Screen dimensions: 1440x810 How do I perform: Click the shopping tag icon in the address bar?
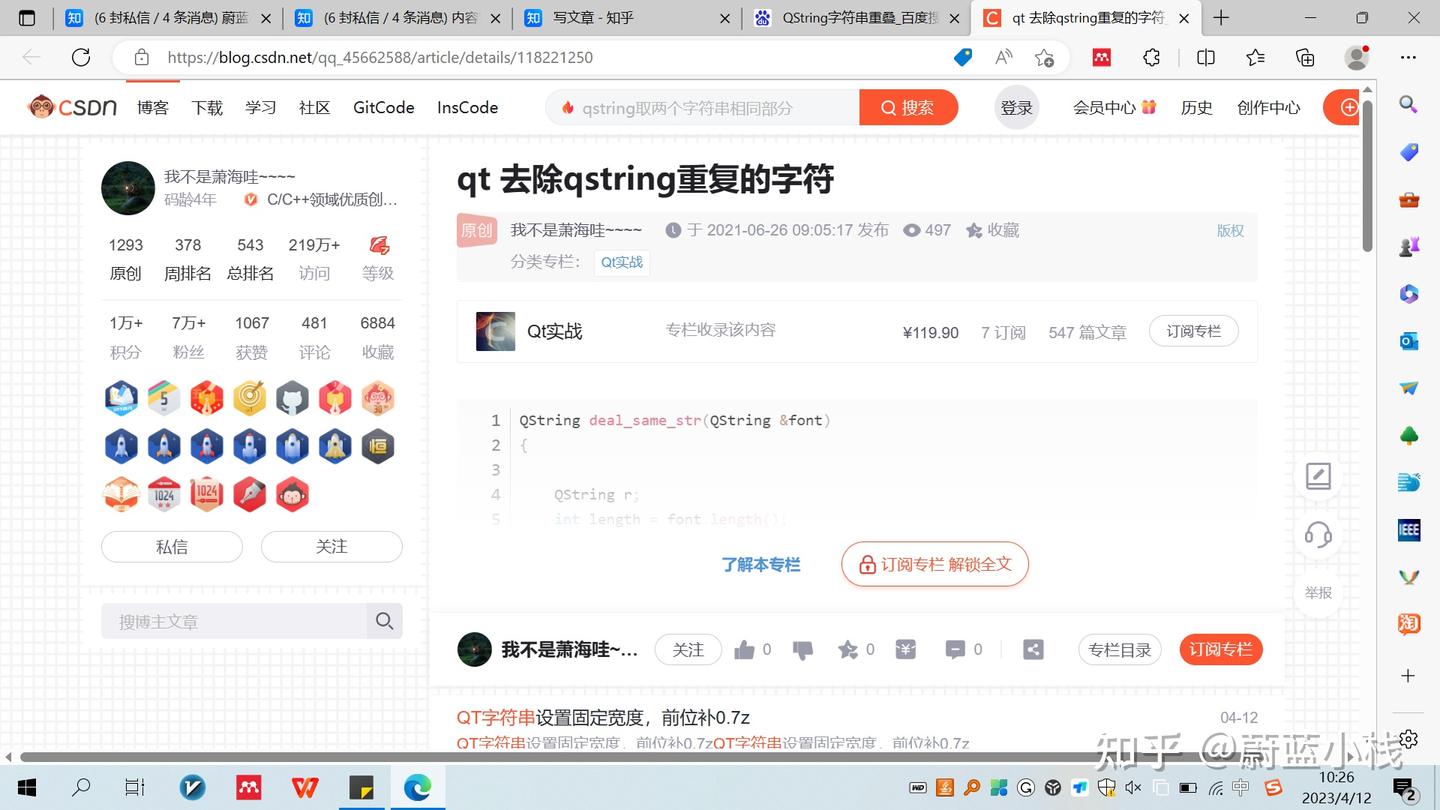click(x=963, y=58)
